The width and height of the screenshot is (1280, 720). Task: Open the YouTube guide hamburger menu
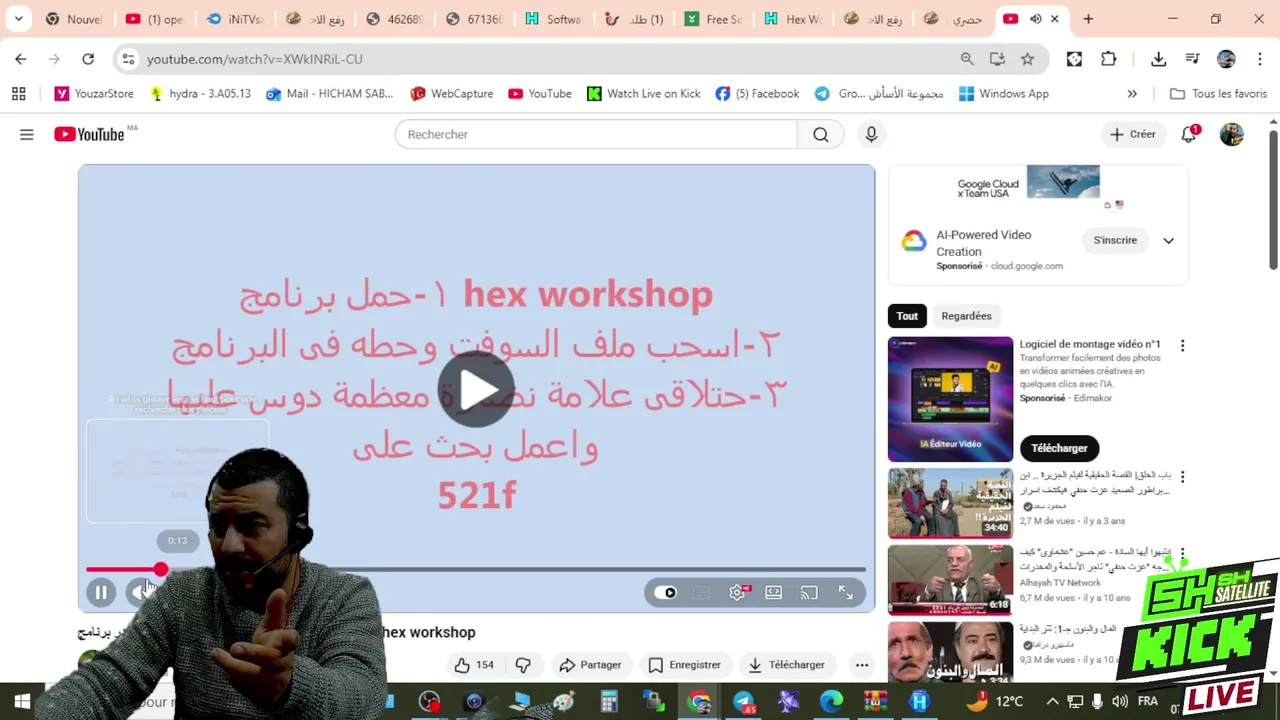[27, 134]
